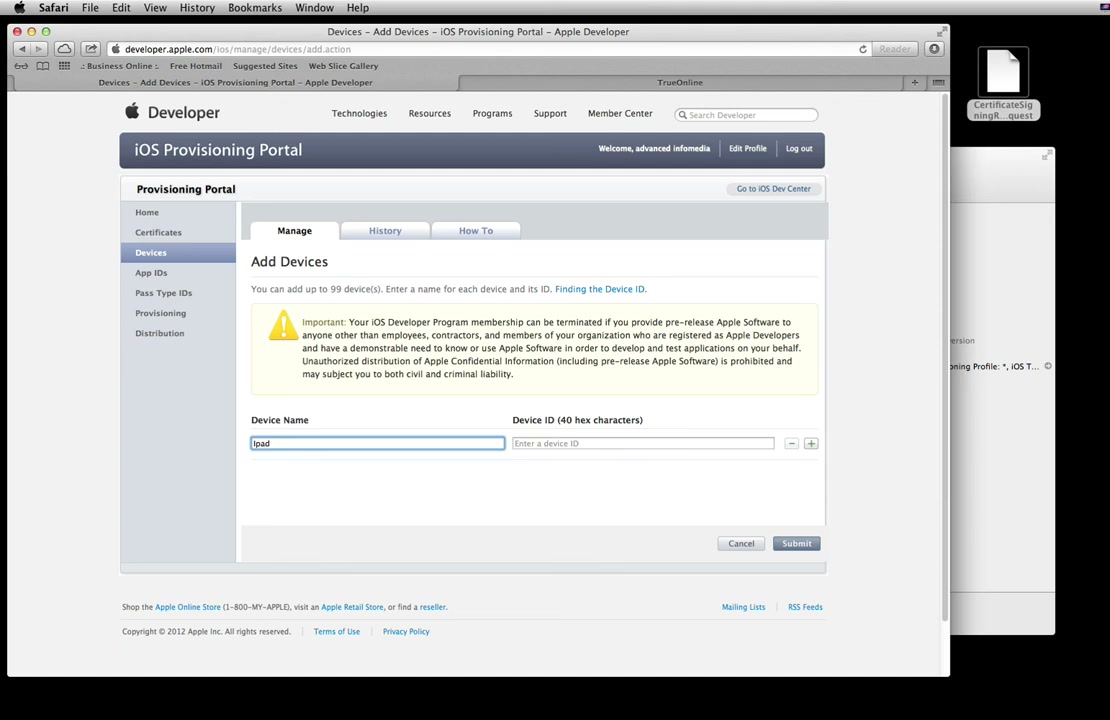Image resolution: width=1110 pixels, height=720 pixels.
Task: Open Top Sites grid icon
Action: click(64, 66)
